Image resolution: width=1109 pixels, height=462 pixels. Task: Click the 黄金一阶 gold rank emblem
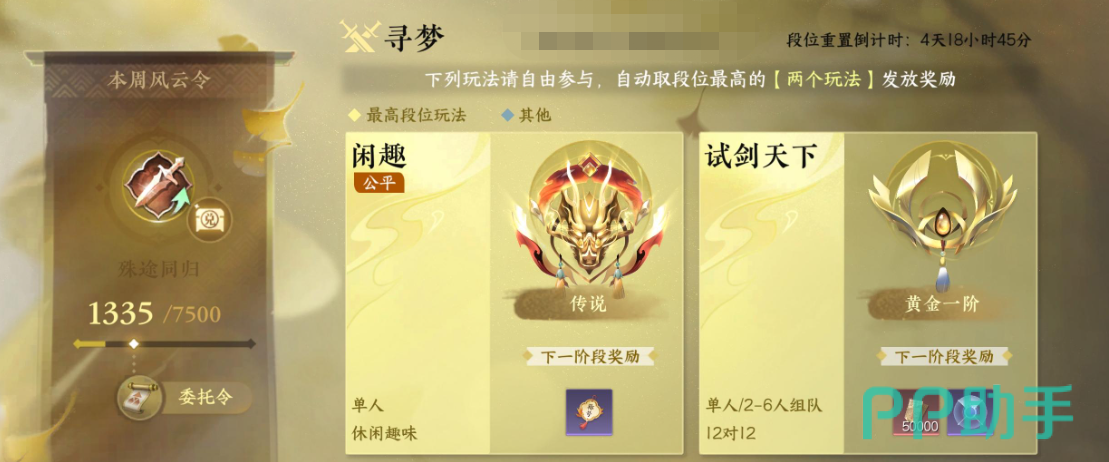point(941,216)
